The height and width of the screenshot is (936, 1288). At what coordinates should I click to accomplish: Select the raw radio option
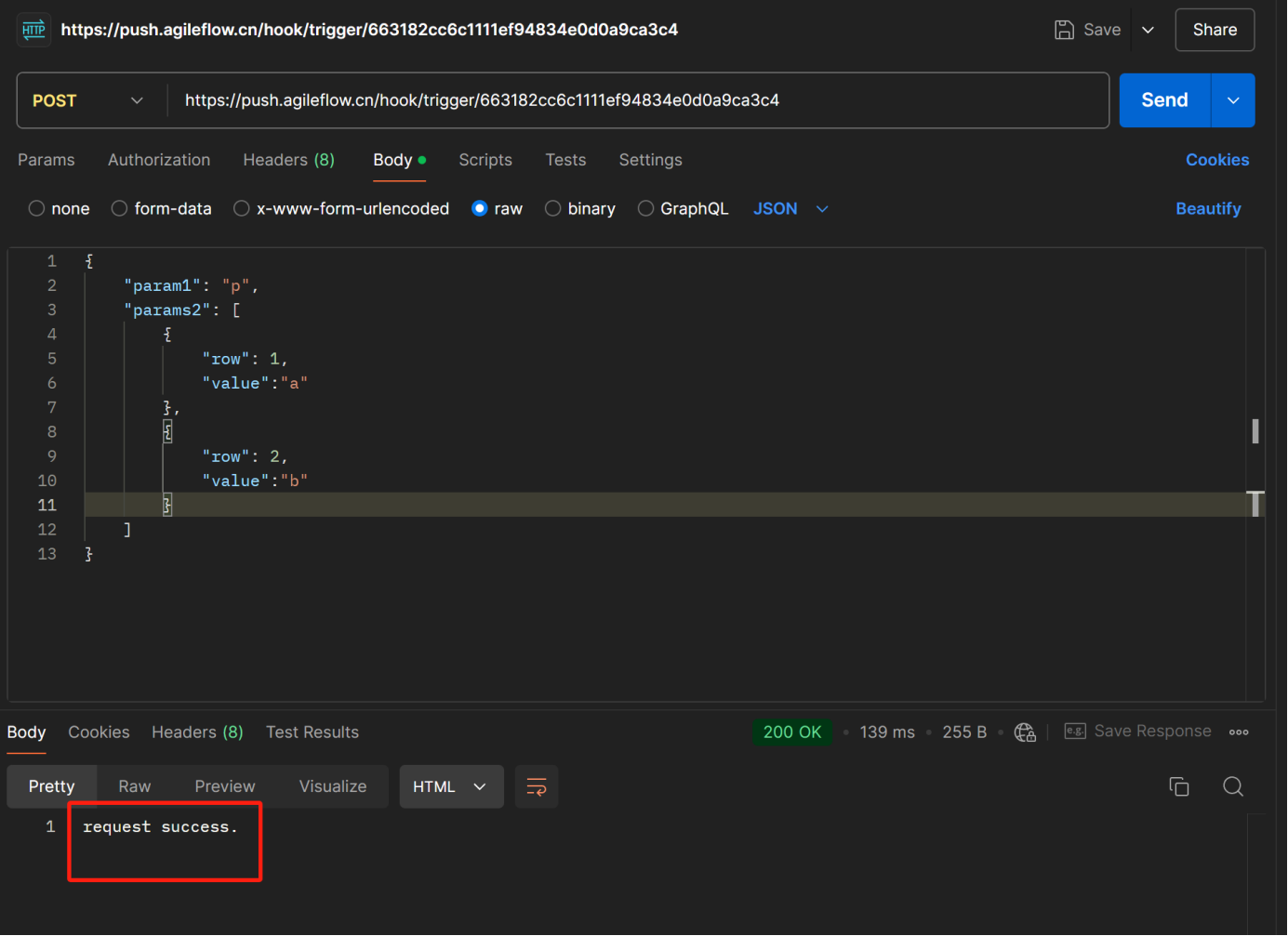tap(480, 208)
